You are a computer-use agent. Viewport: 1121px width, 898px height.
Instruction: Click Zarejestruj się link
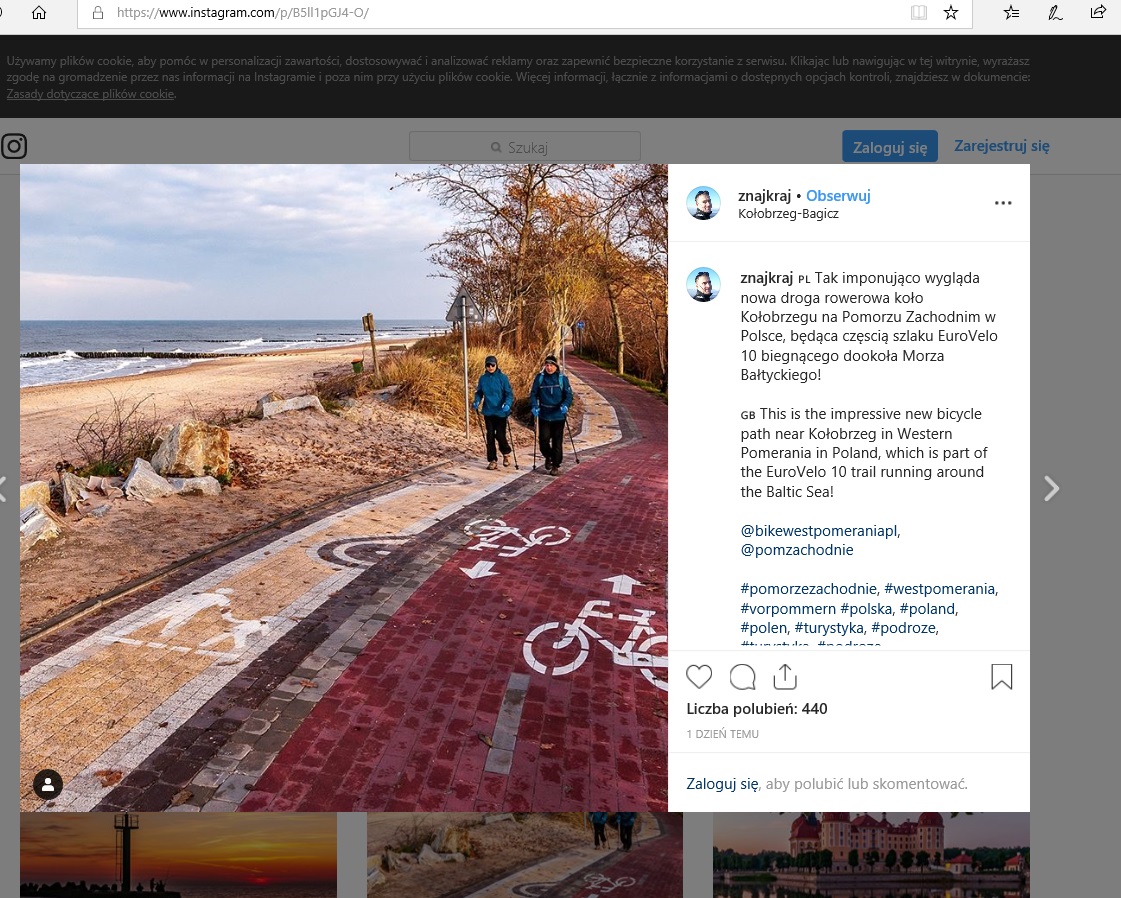click(1001, 146)
